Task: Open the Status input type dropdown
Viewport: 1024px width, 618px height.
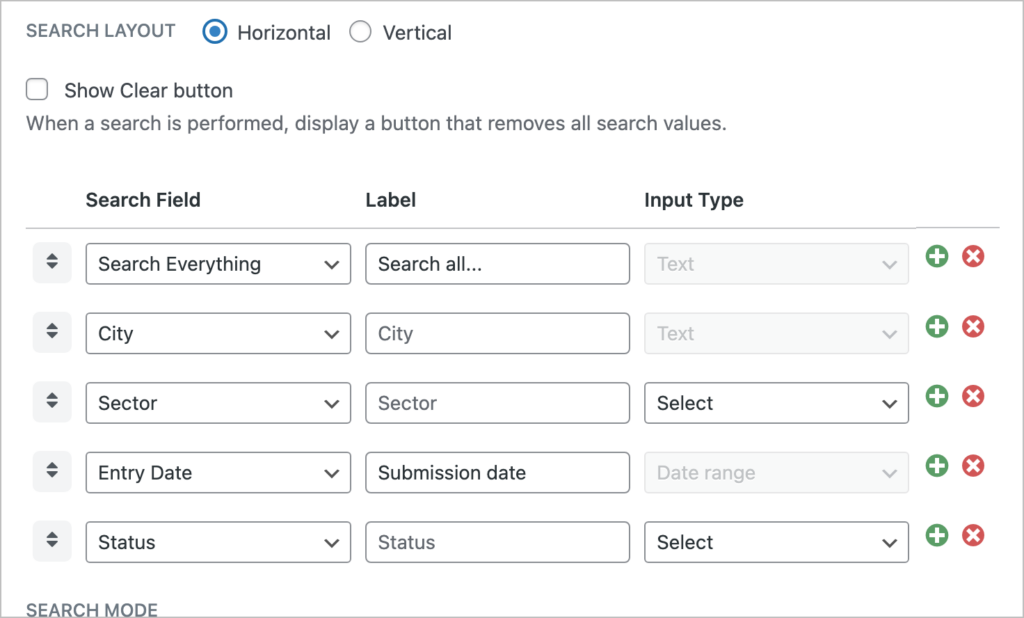Action: [x=776, y=542]
